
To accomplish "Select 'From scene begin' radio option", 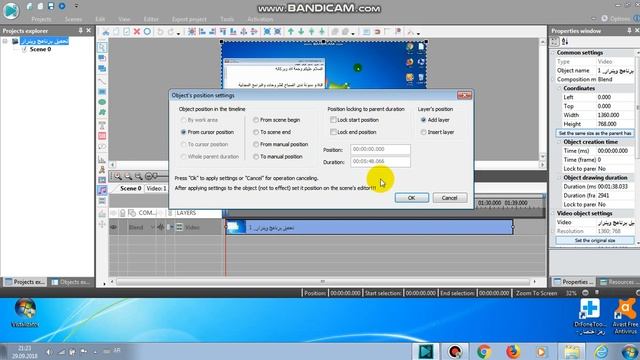I will (x=256, y=120).
